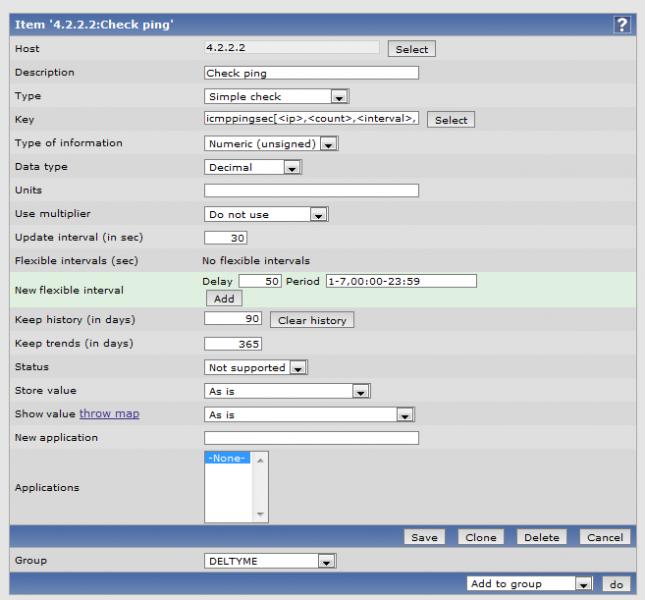Click the help question mark icon
The width and height of the screenshot is (645, 600).
624,26
